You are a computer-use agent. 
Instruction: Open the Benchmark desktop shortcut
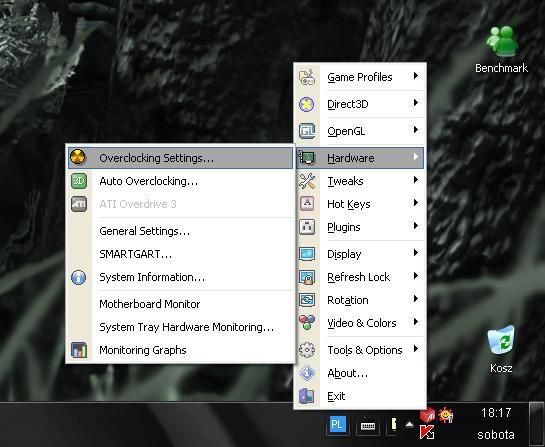(501, 49)
